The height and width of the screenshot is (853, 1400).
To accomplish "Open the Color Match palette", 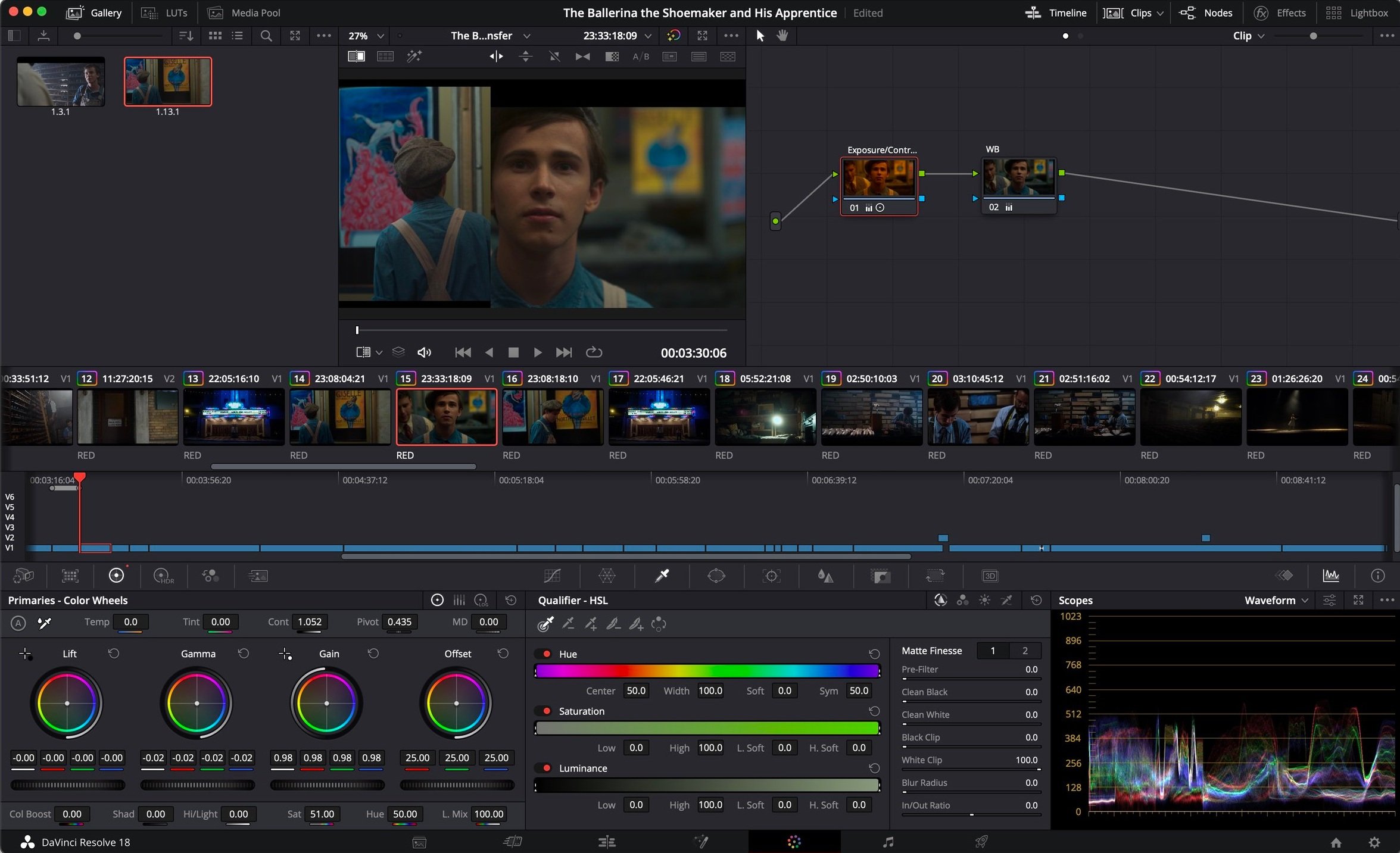I will tap(70, 576).
